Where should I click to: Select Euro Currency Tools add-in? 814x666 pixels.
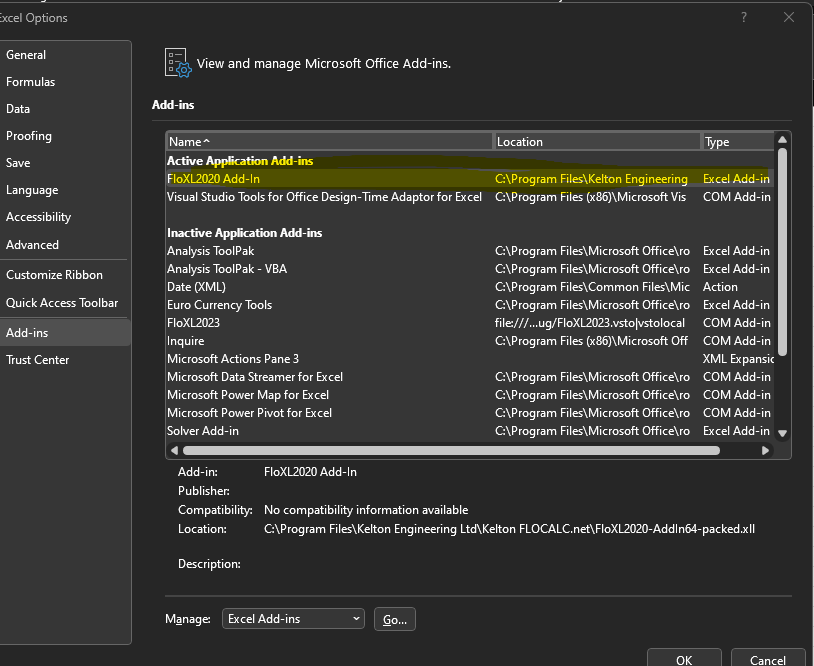tap(469, 305)
